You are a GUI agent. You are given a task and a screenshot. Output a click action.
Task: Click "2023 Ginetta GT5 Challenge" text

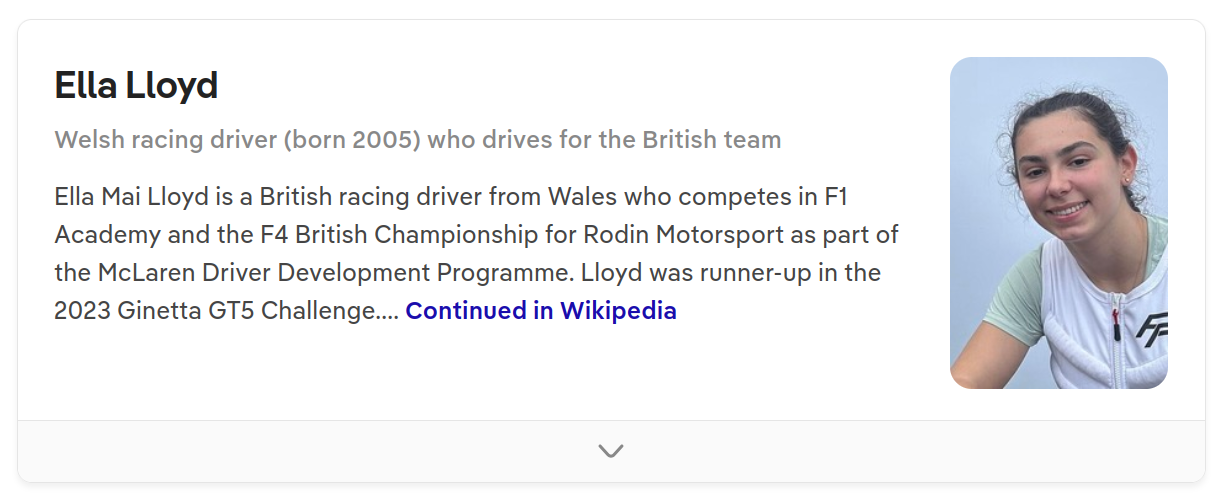click(215, 311)
